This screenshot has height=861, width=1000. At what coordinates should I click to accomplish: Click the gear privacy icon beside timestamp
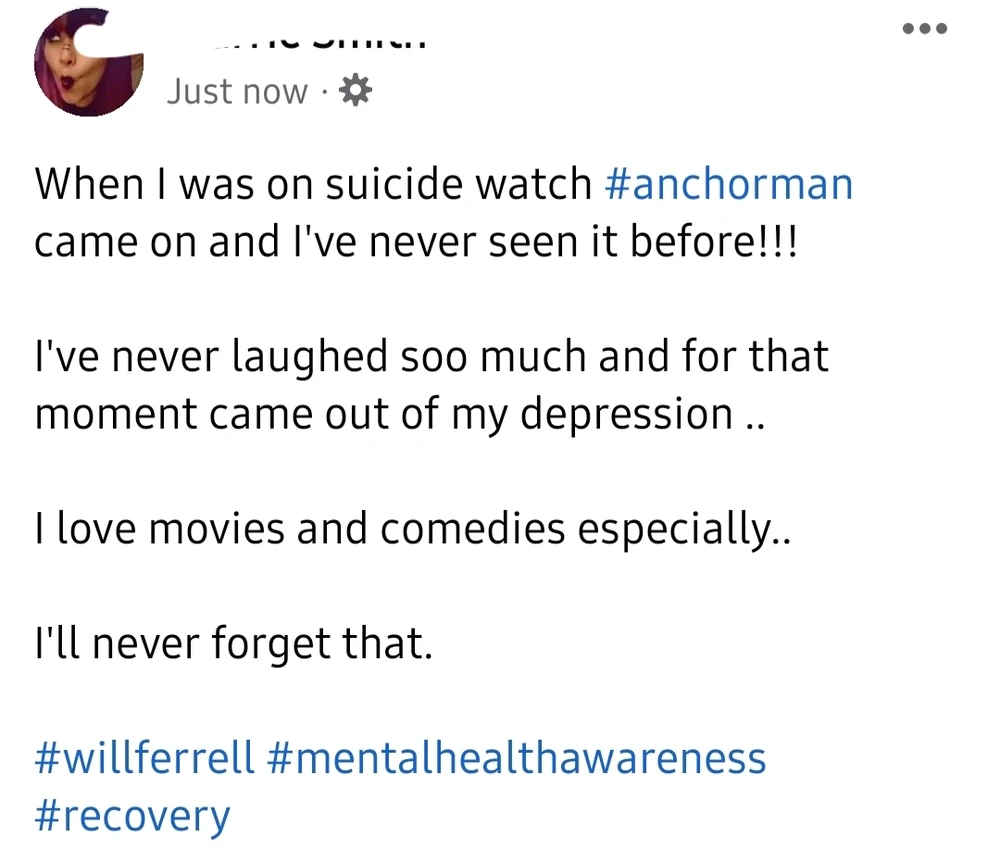[355, 92]
